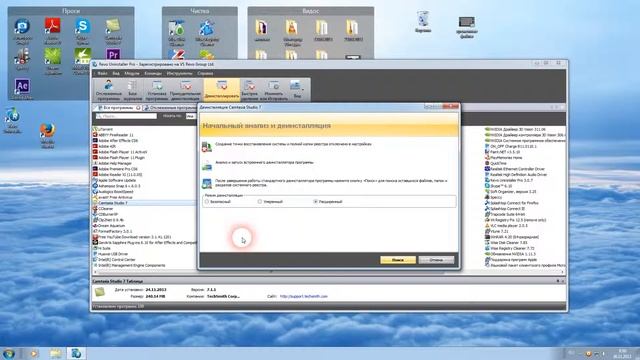
Task: Click the Изменить или Исправить toolbar icon
Action: 273,90
